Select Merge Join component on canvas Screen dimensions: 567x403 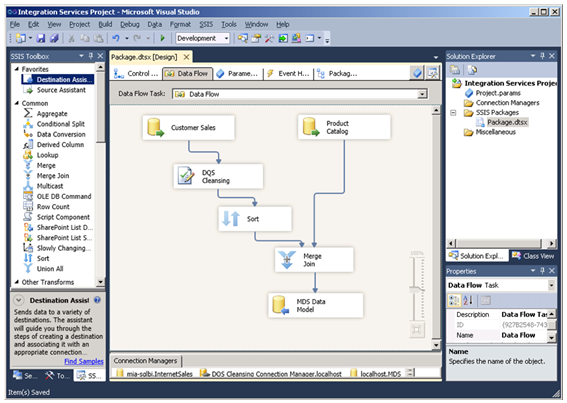click(314, 260)
